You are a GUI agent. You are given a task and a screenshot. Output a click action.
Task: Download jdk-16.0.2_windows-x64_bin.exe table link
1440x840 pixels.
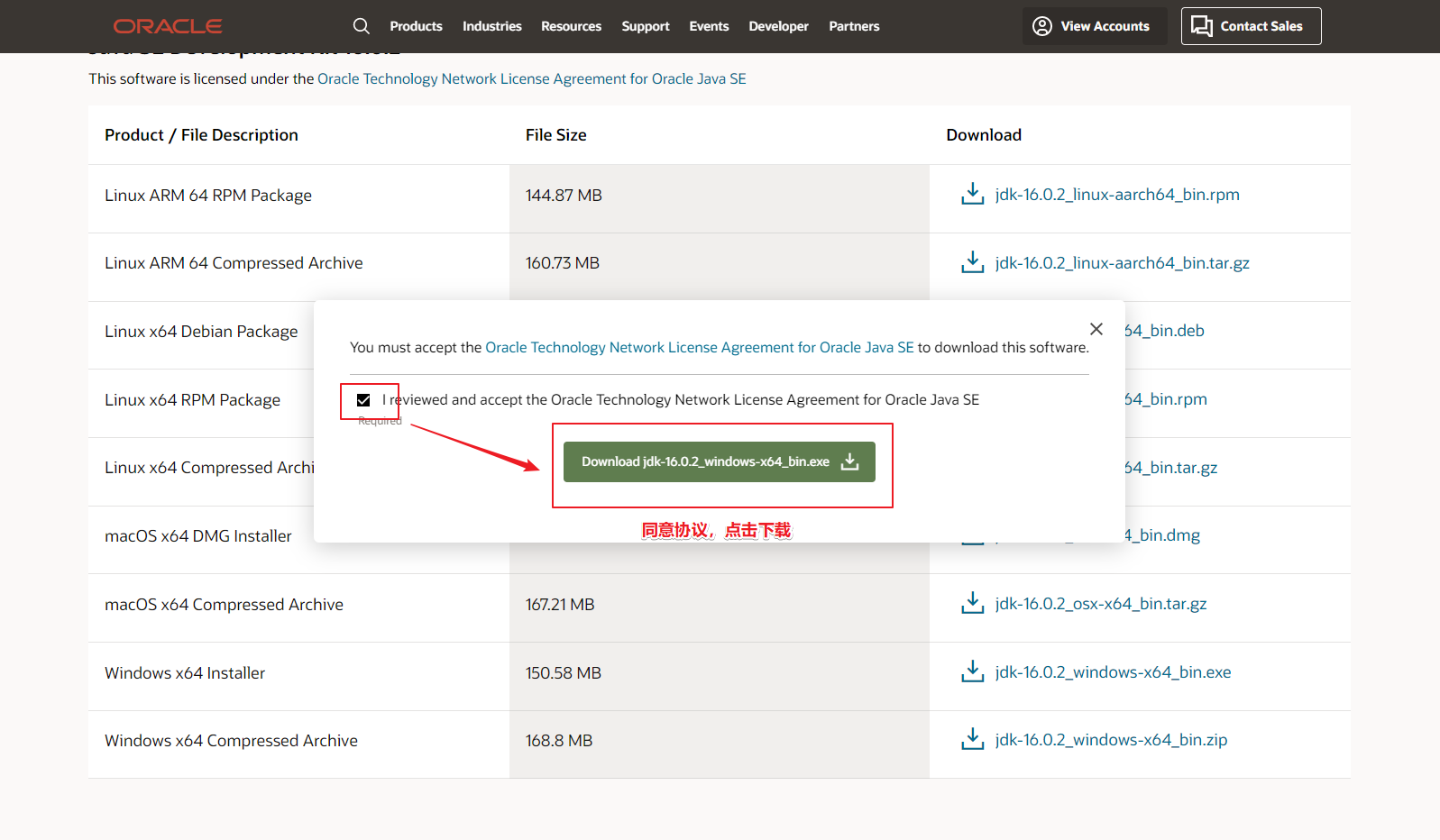click(x=1114, y=671)
